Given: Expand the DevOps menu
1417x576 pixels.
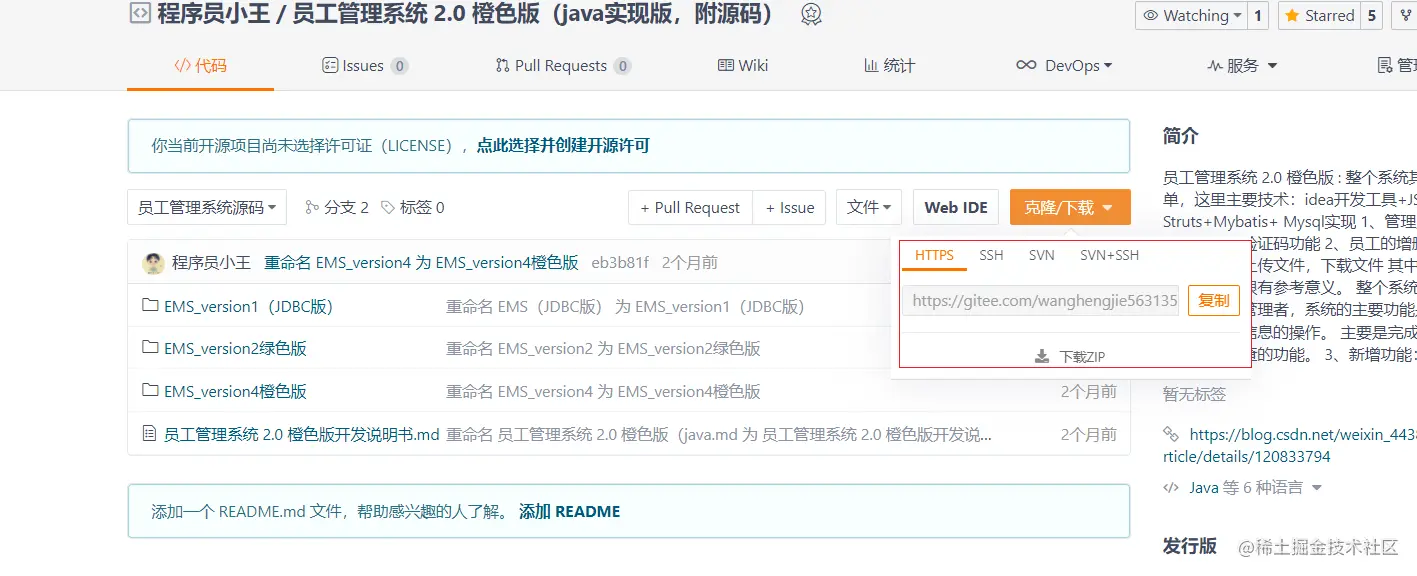Looking at the screenshot, I should pos(1064,65).
